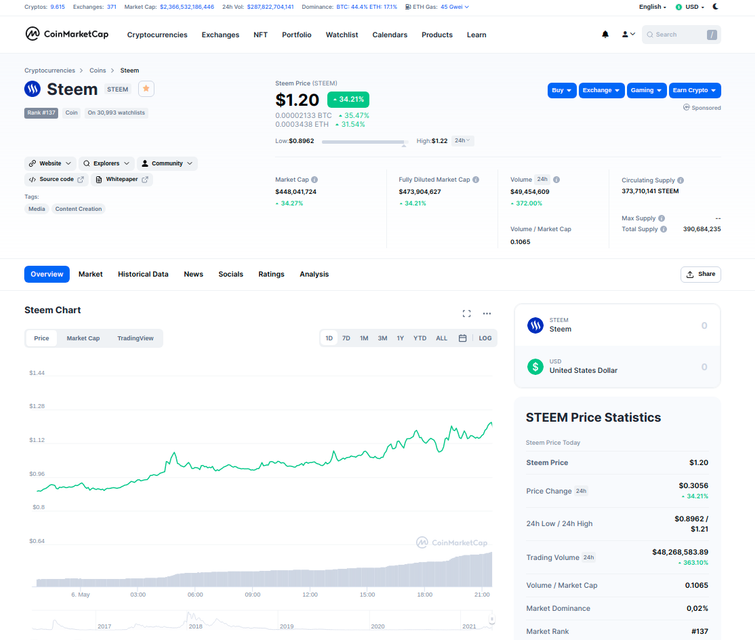
Task: Show Volume info icon
Action: click(557, 180)
